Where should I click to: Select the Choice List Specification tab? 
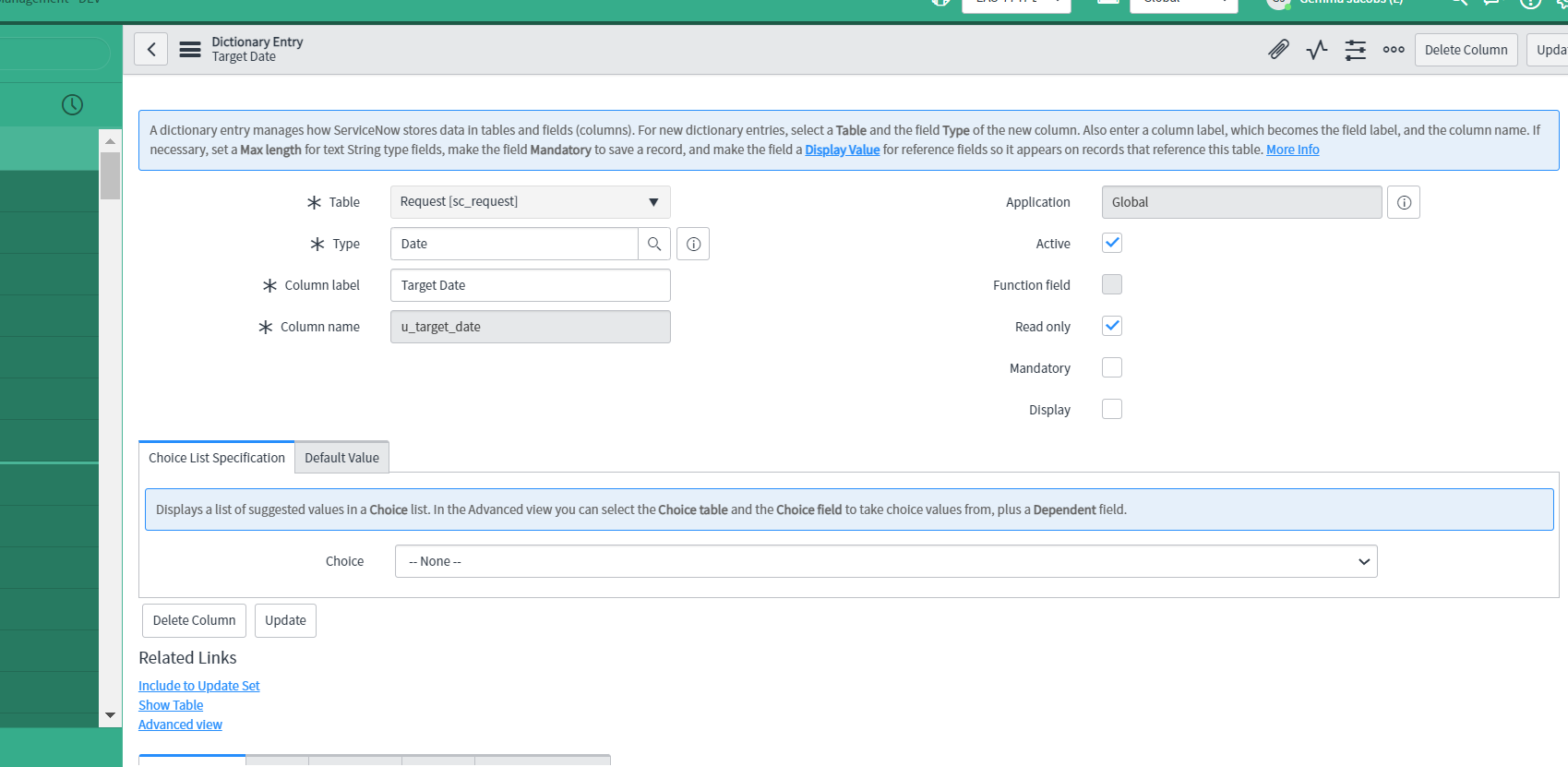(x=217, y=458)
